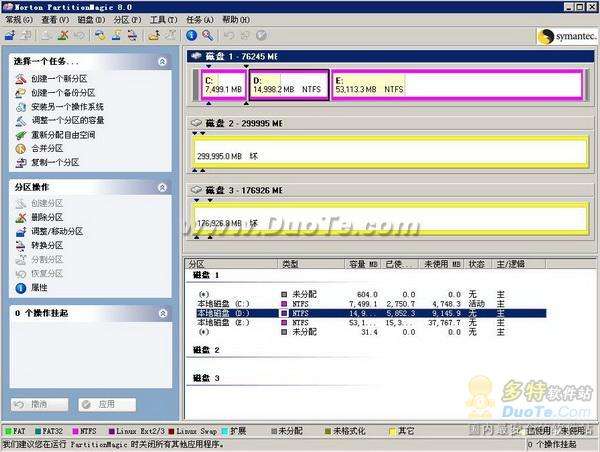Viewport: 600px width, 452px height.
Task: Click the 磁盘 2 group in partition list
Action: click(x=206, y=350)
